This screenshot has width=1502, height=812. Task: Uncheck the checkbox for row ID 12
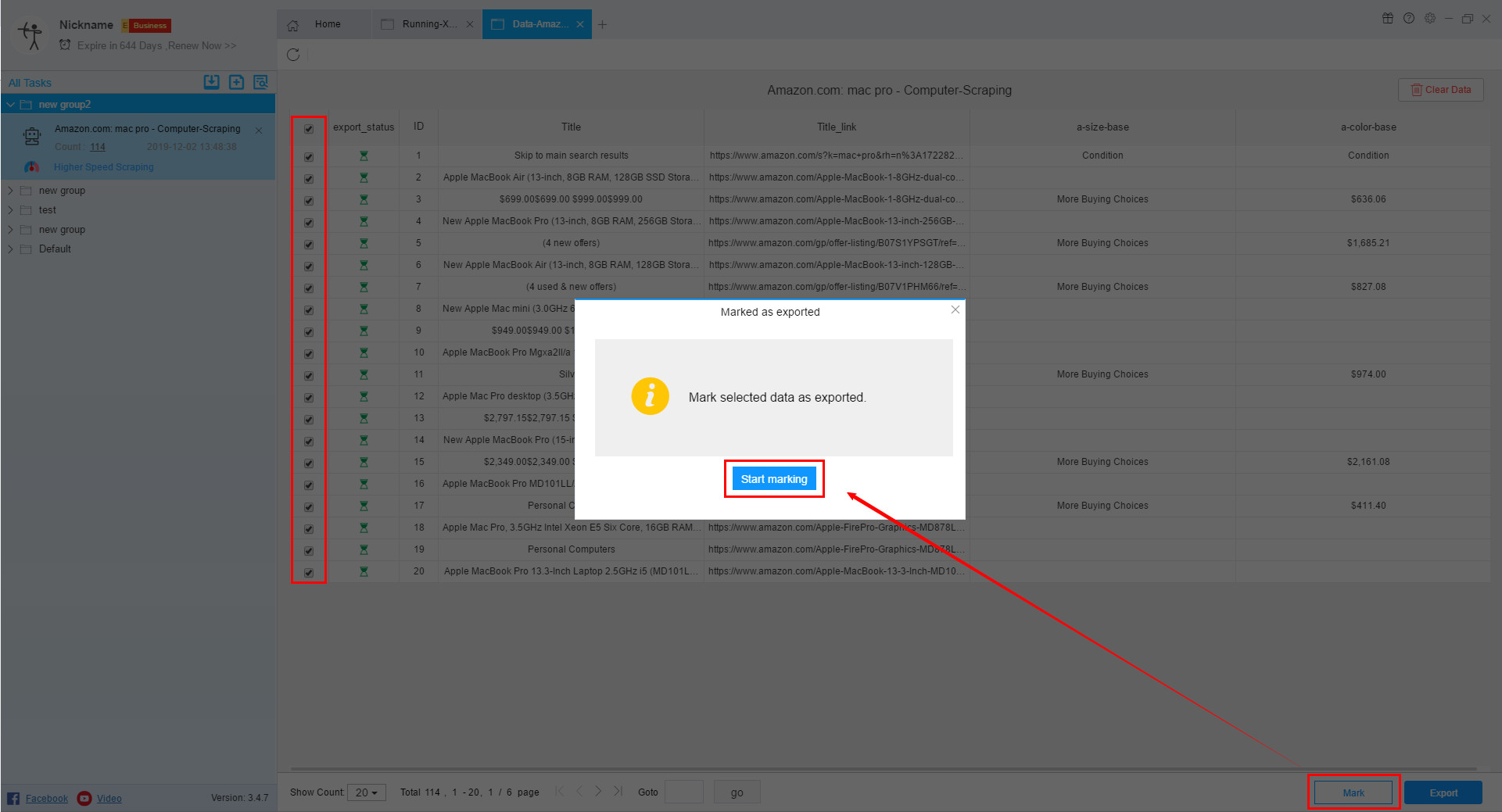[309, 398]
